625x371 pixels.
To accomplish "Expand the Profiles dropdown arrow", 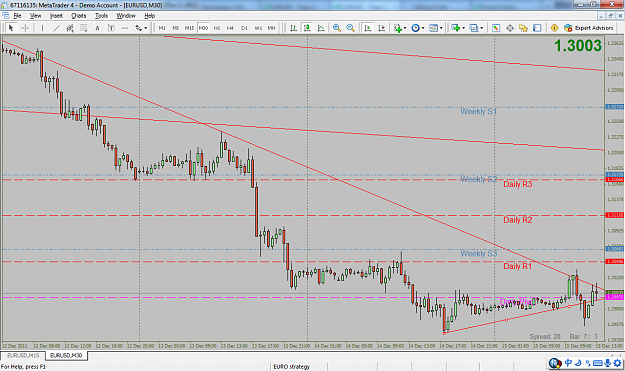I will pos(481,28).
